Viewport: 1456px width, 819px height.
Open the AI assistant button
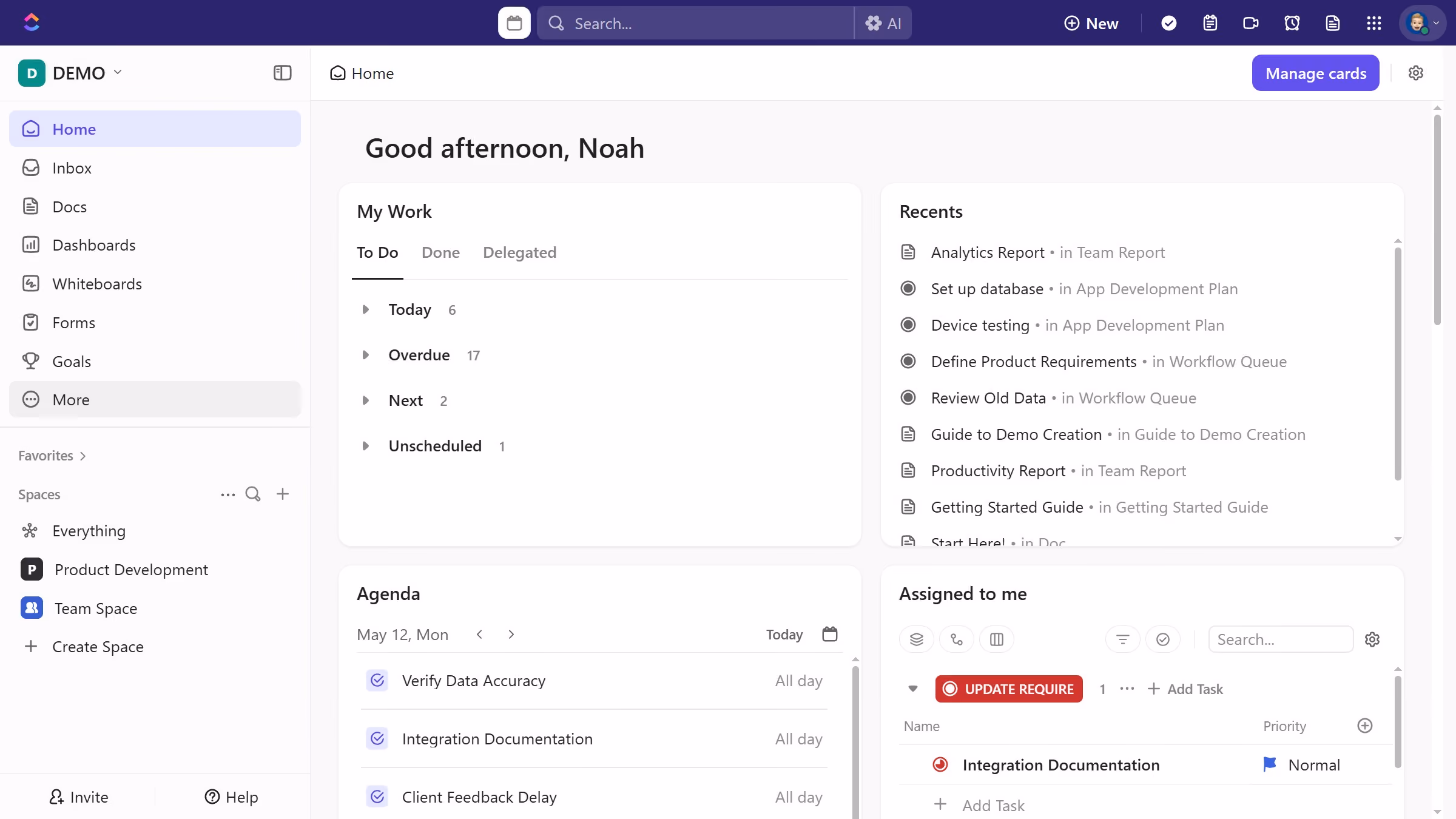[x=883, y=23]
